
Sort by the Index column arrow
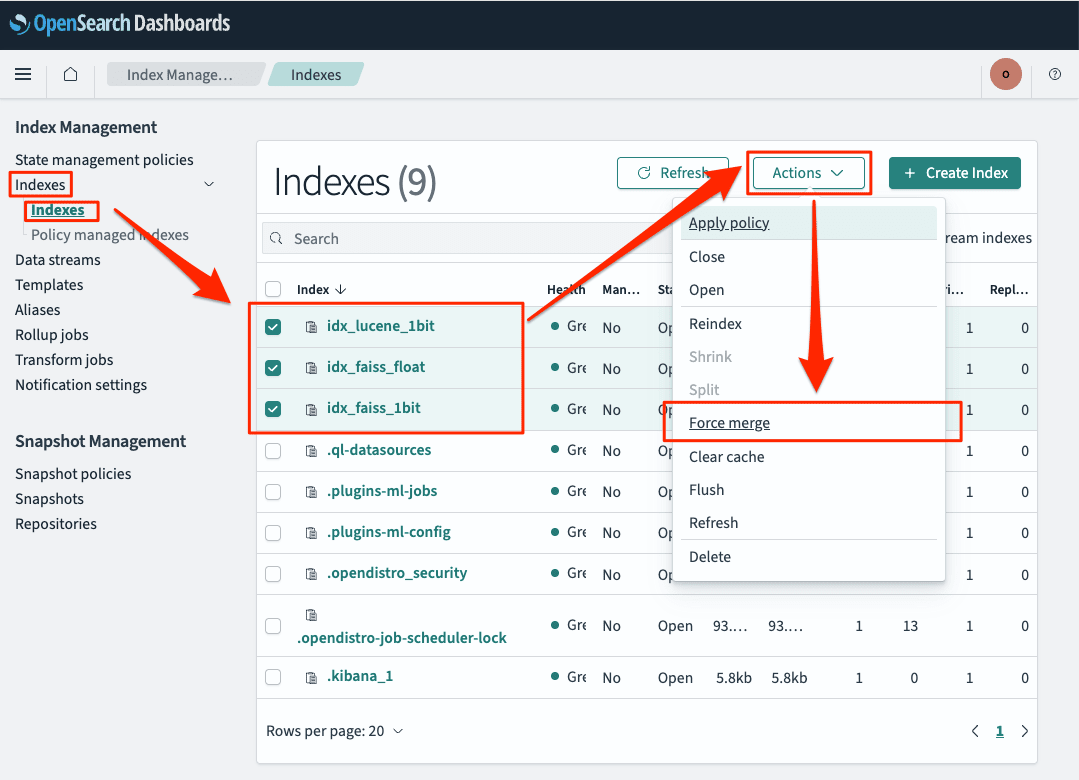(341, 290)
